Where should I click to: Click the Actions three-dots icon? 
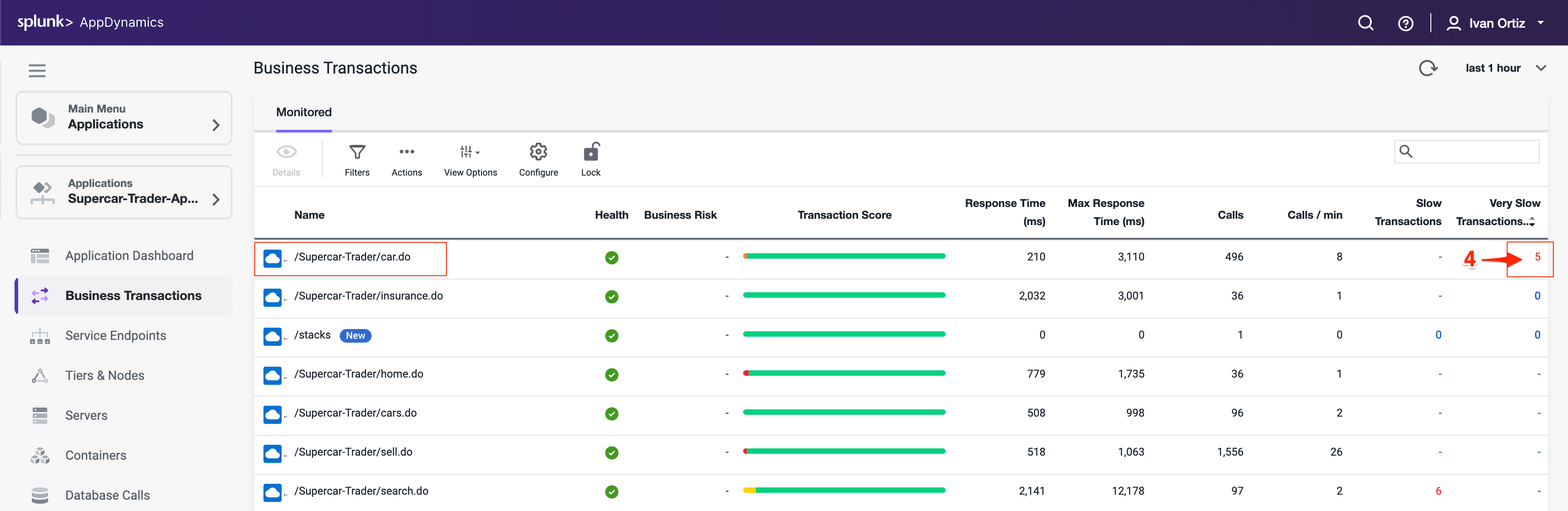407,152
